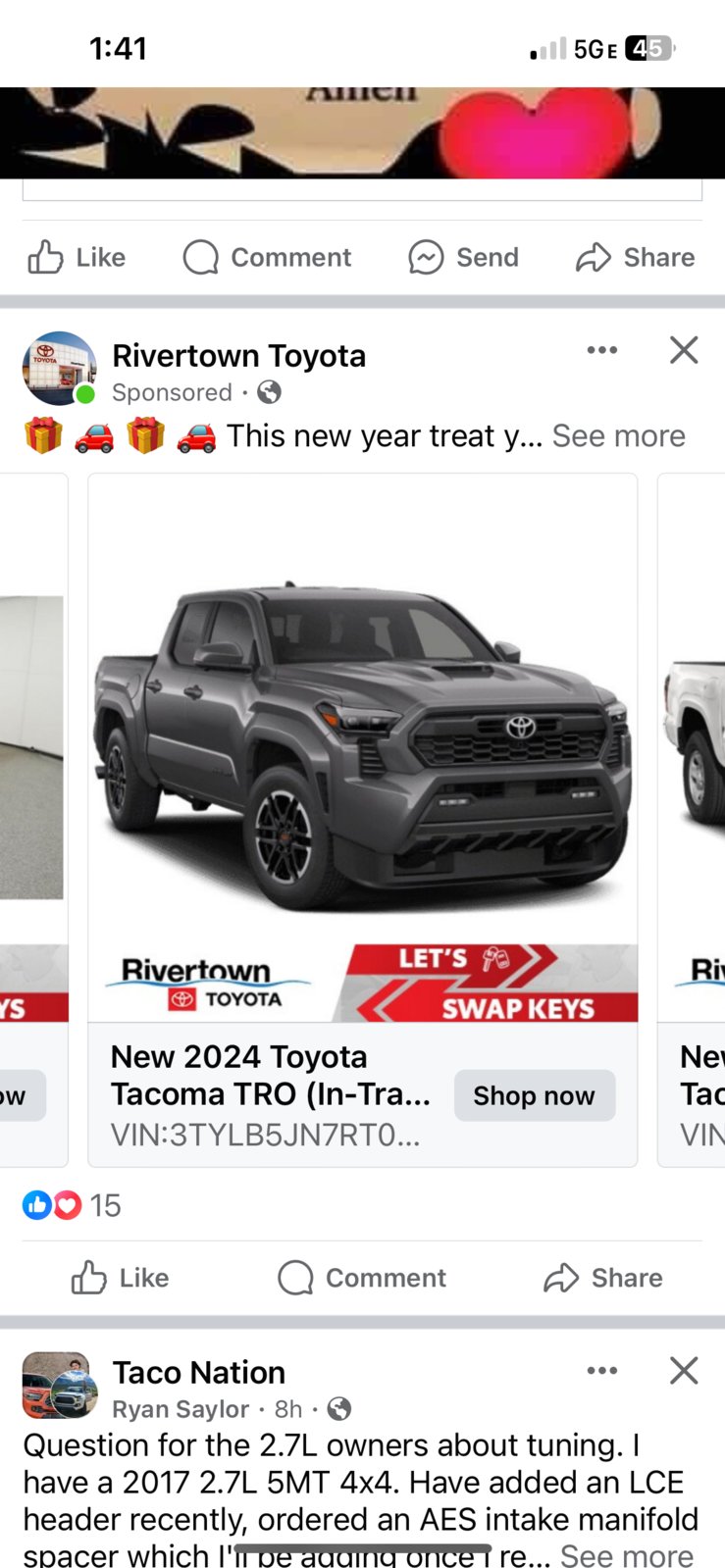Like the top post with thumbs-up icon
This screenshot has height=1568, width=725.
point(77,257)
